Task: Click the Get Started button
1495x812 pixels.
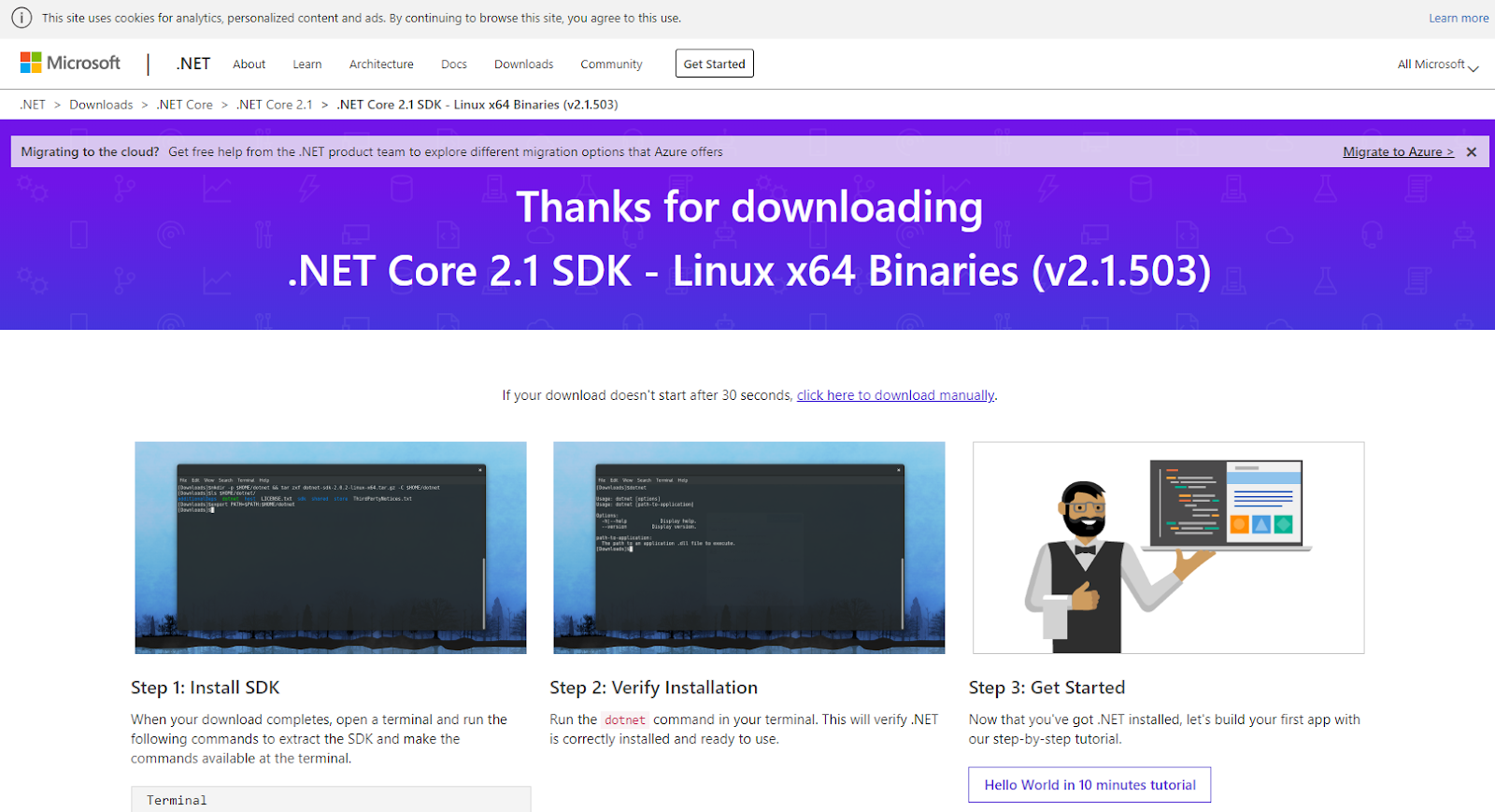Action: [715, 64]
